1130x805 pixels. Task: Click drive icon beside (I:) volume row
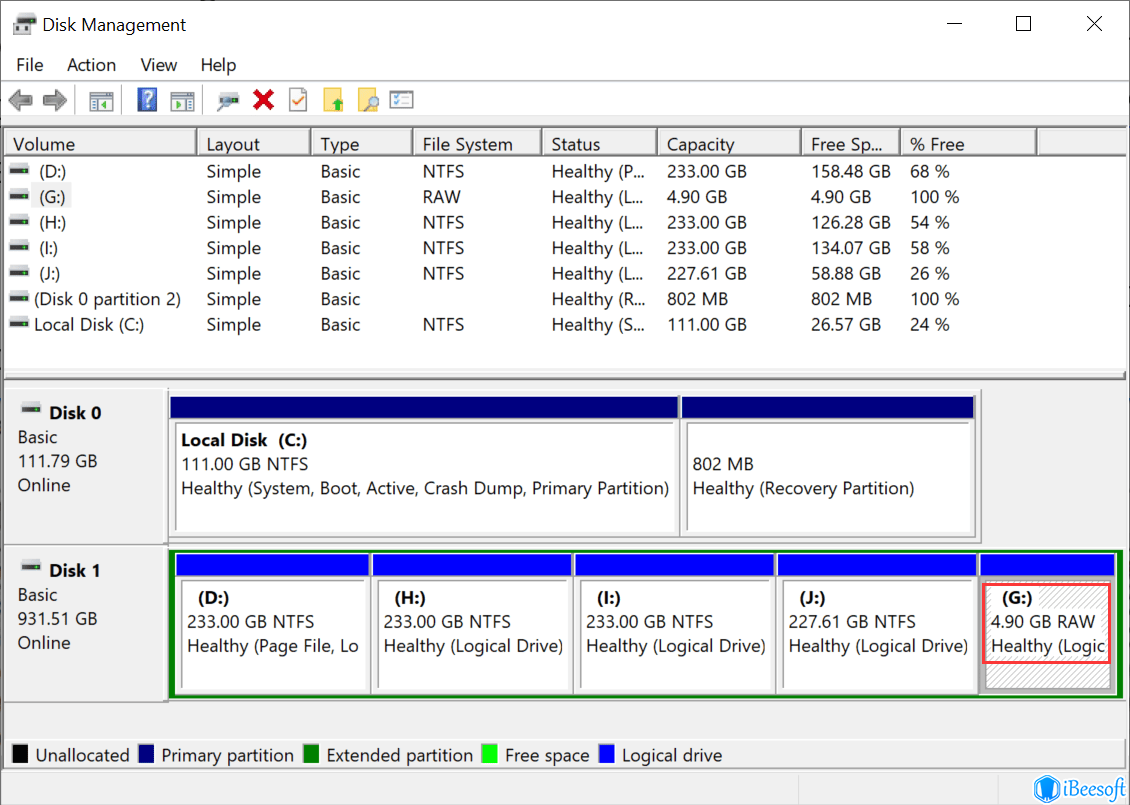(x=19, y=247)
